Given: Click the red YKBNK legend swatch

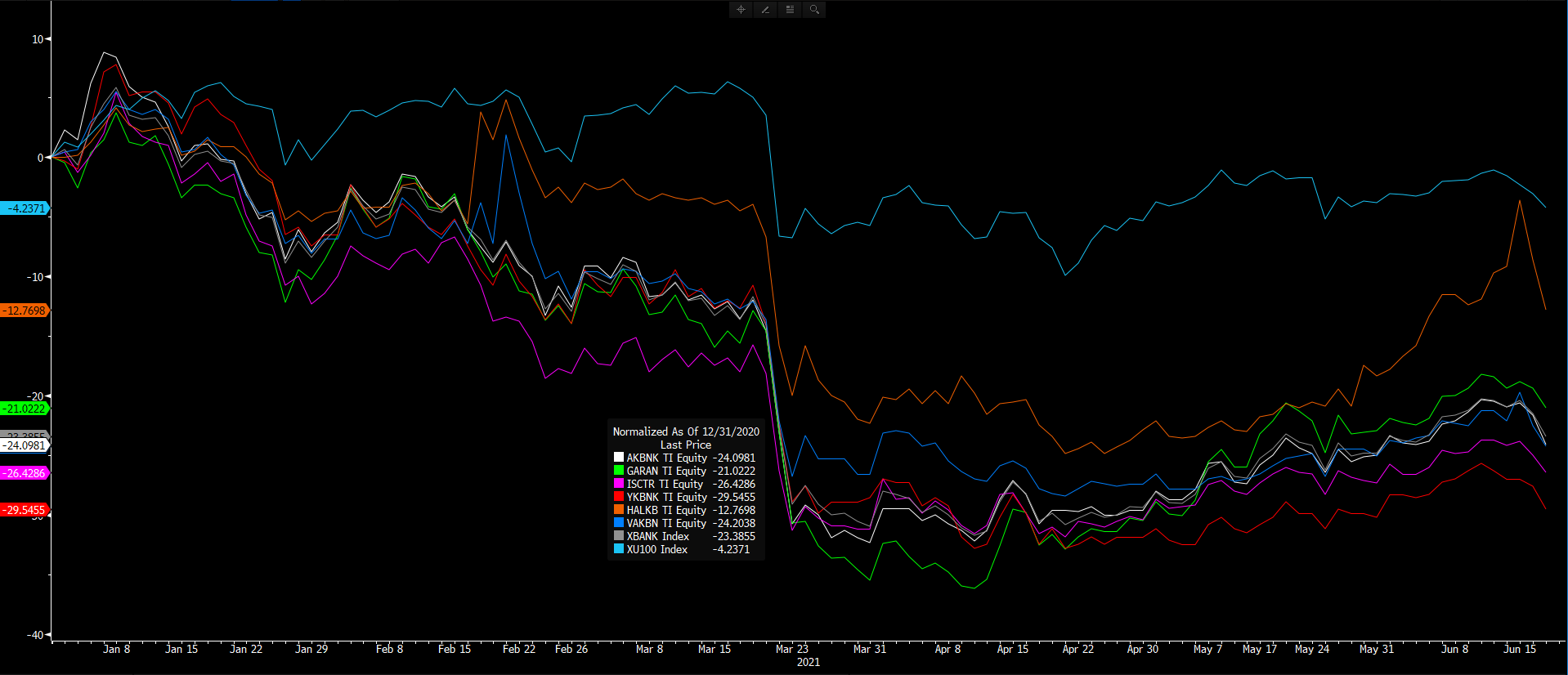Looking at the screenshot, I should [x=619, y=497].
